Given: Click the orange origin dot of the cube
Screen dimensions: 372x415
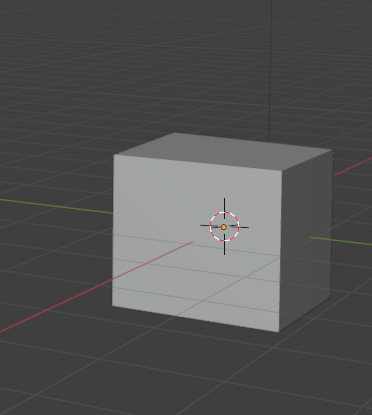Looking at the screenshot, I should point(224,227).
